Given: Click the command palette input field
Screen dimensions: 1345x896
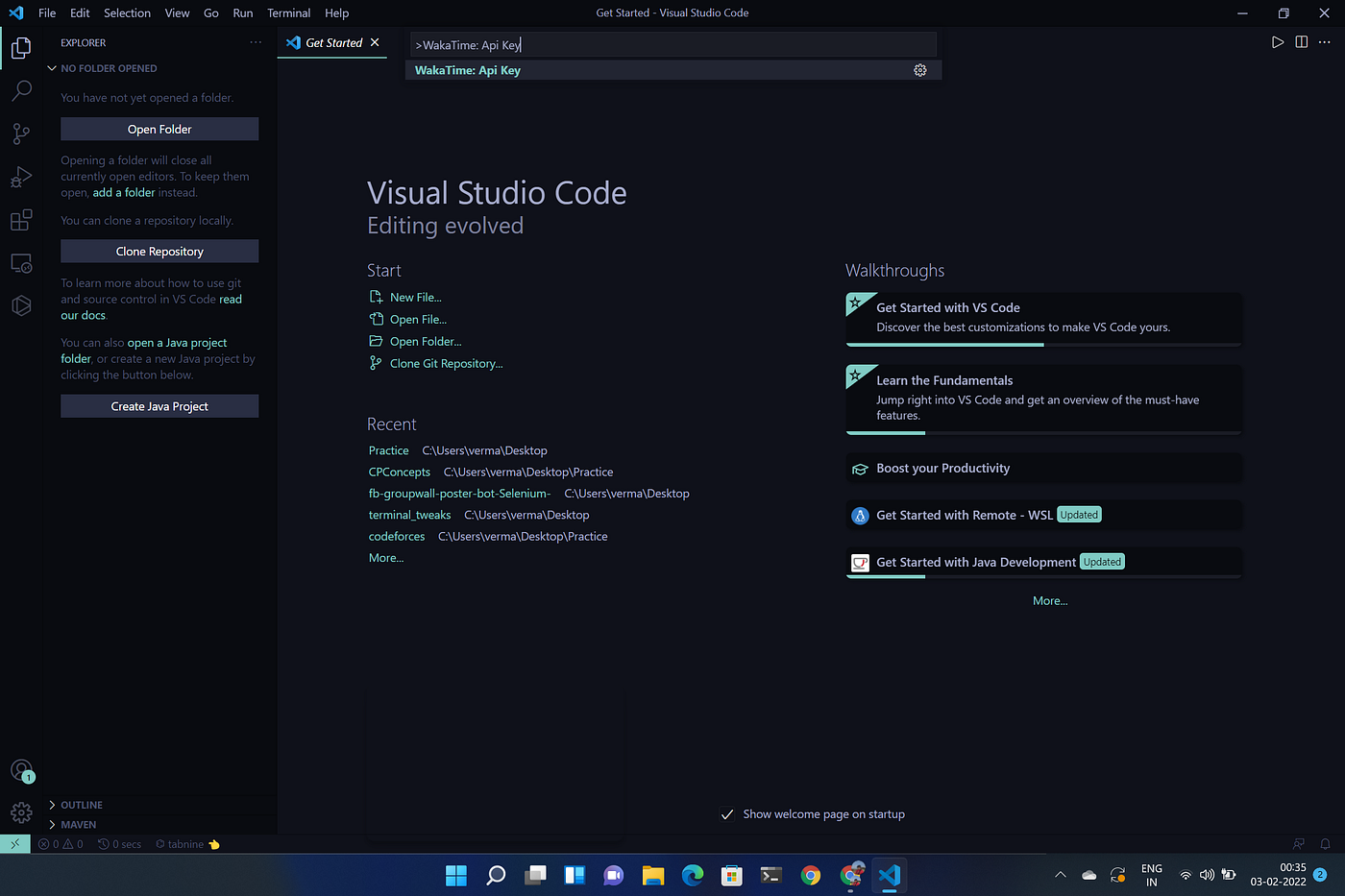Looking at the screenshot, I should pos(672,44).
